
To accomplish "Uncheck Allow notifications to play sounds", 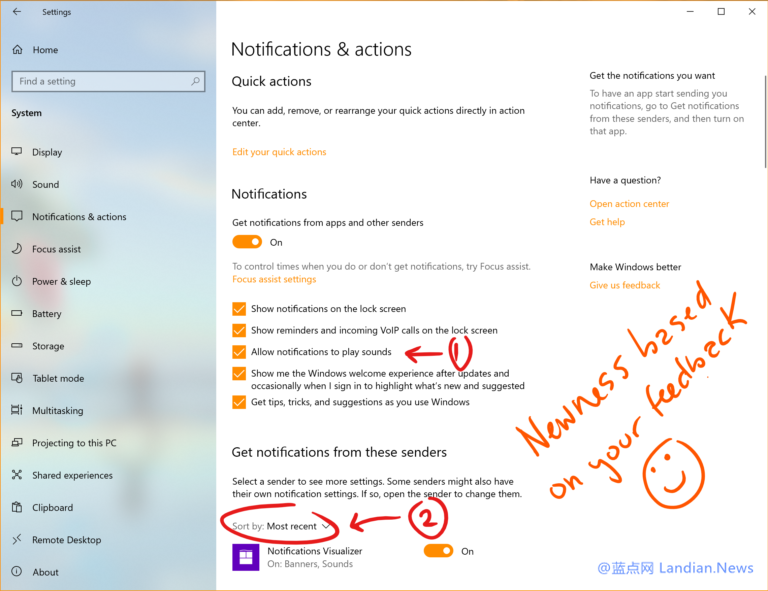I will pos(239,352).
